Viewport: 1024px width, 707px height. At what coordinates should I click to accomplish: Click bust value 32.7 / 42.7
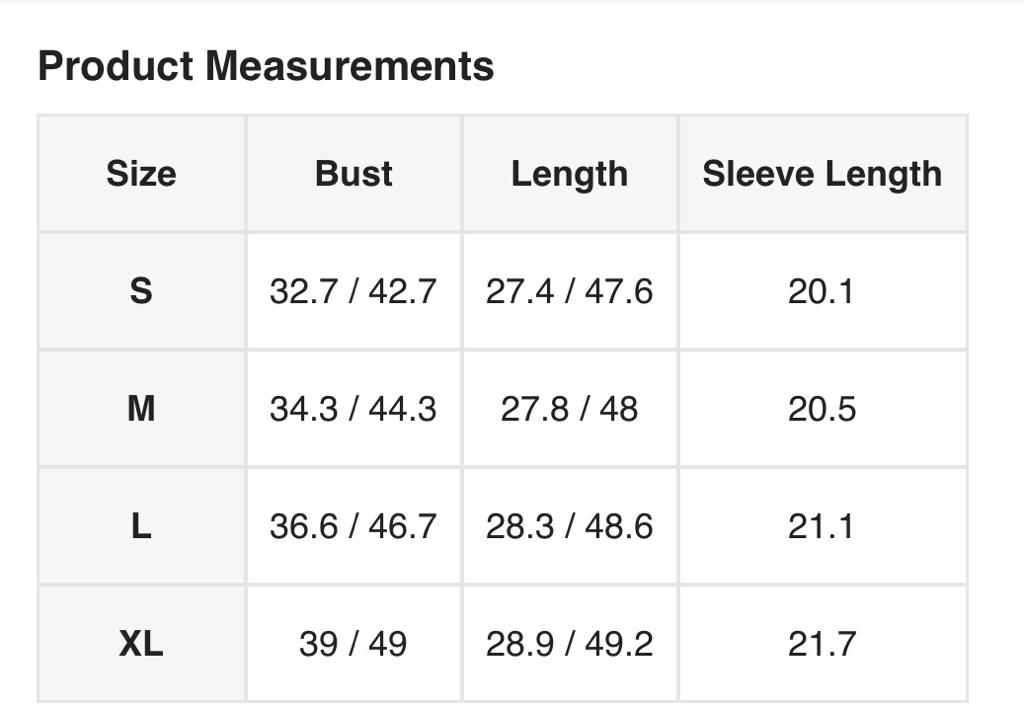click(x=353, y=291)
